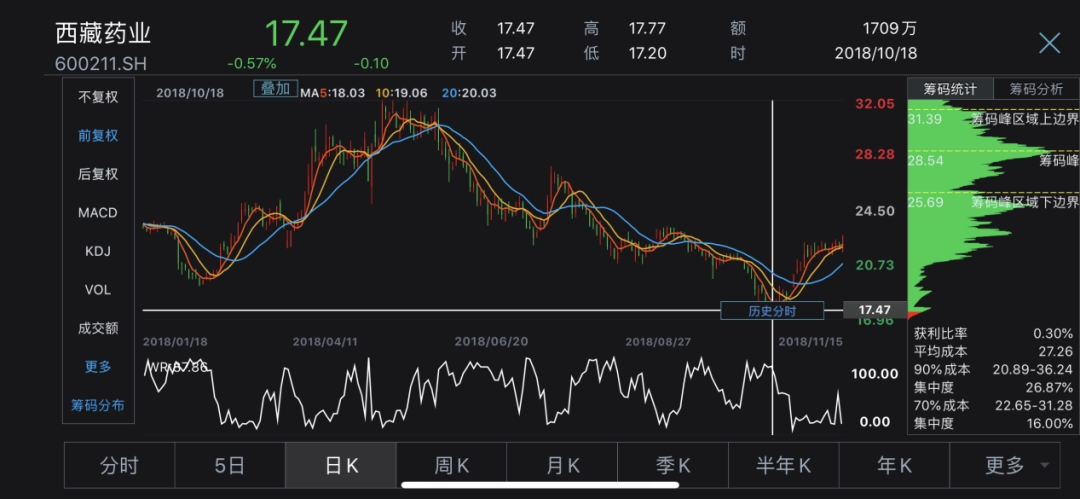
Task: Click the 70%成本 22.65-31.28 row
Action: (993, 405)
